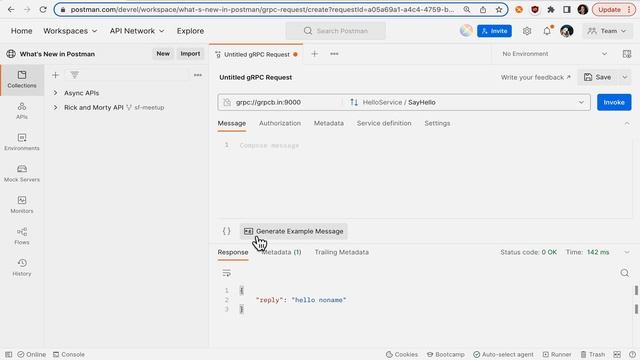The width and height of the screenshot is (640, 360).
Task: Collapse the request message section
Action: pos(627,123)
